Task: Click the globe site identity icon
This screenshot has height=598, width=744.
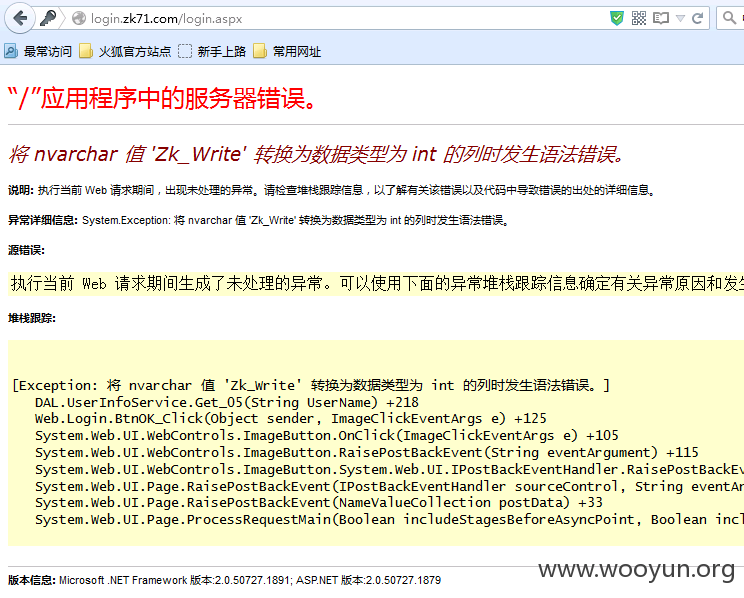Action: [x=79, y=19]
